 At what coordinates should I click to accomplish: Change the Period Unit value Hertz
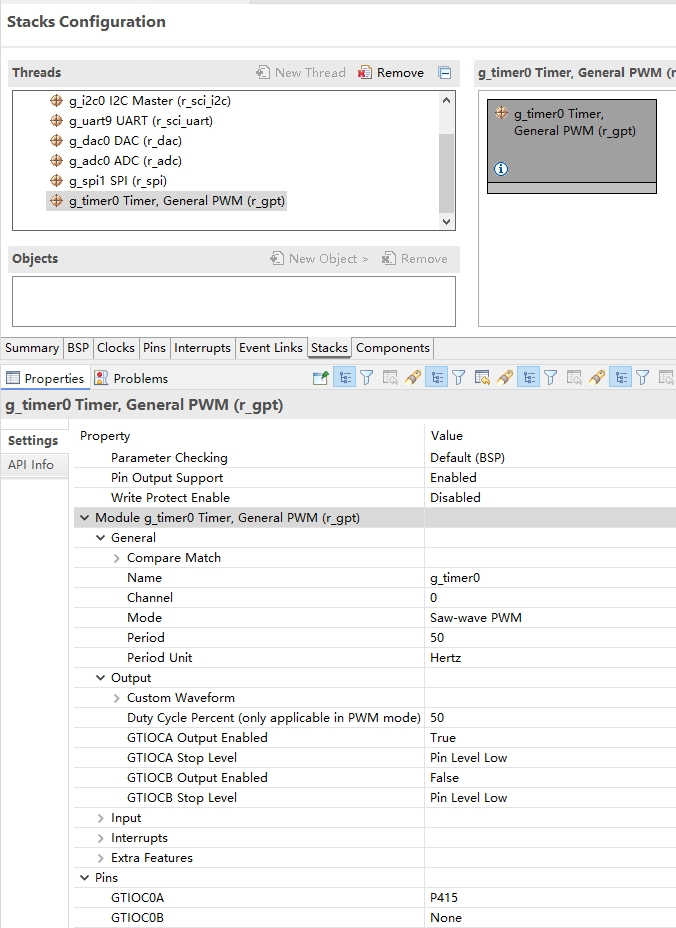click(445, 658)
